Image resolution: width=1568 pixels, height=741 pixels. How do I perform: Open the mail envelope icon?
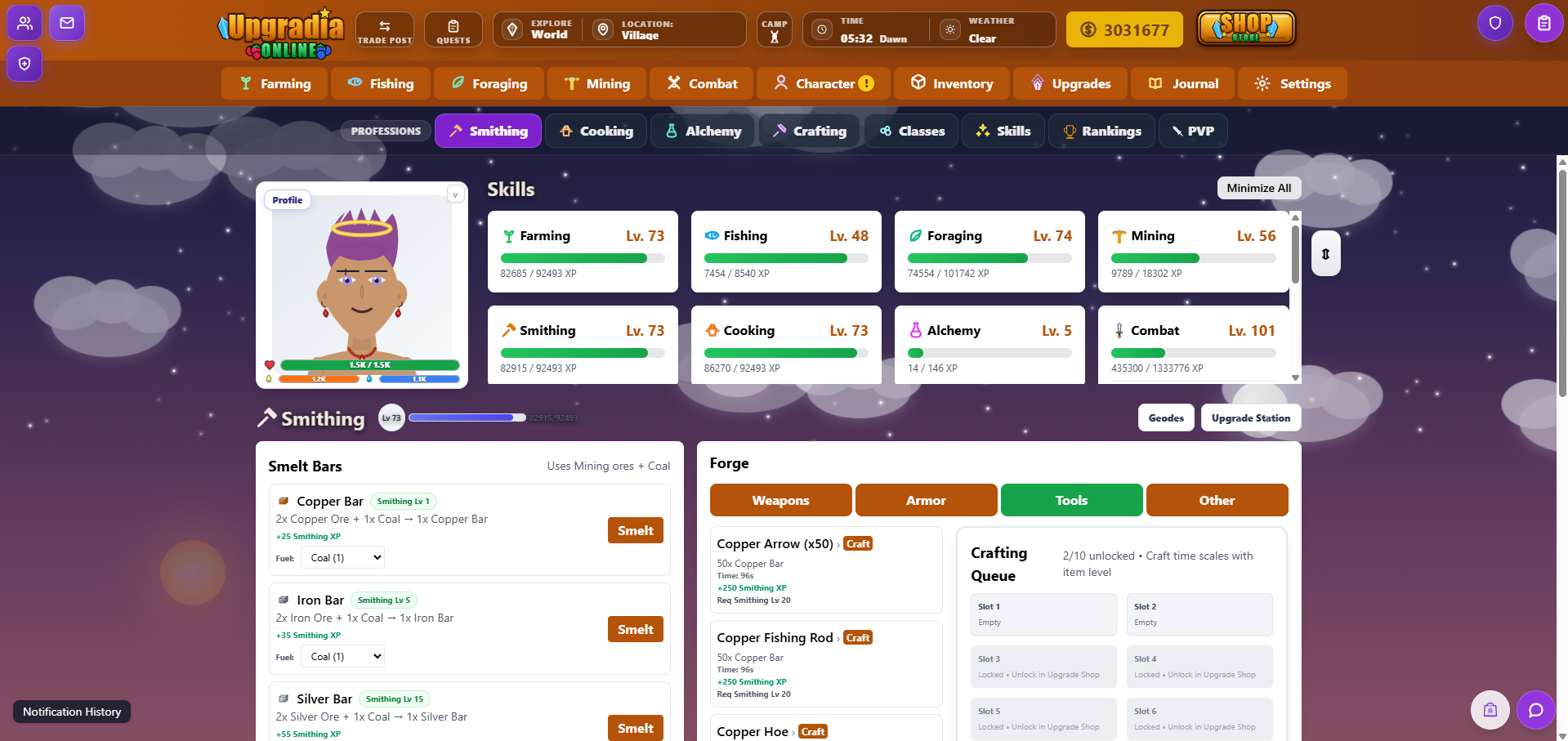(x=67, y=23)
